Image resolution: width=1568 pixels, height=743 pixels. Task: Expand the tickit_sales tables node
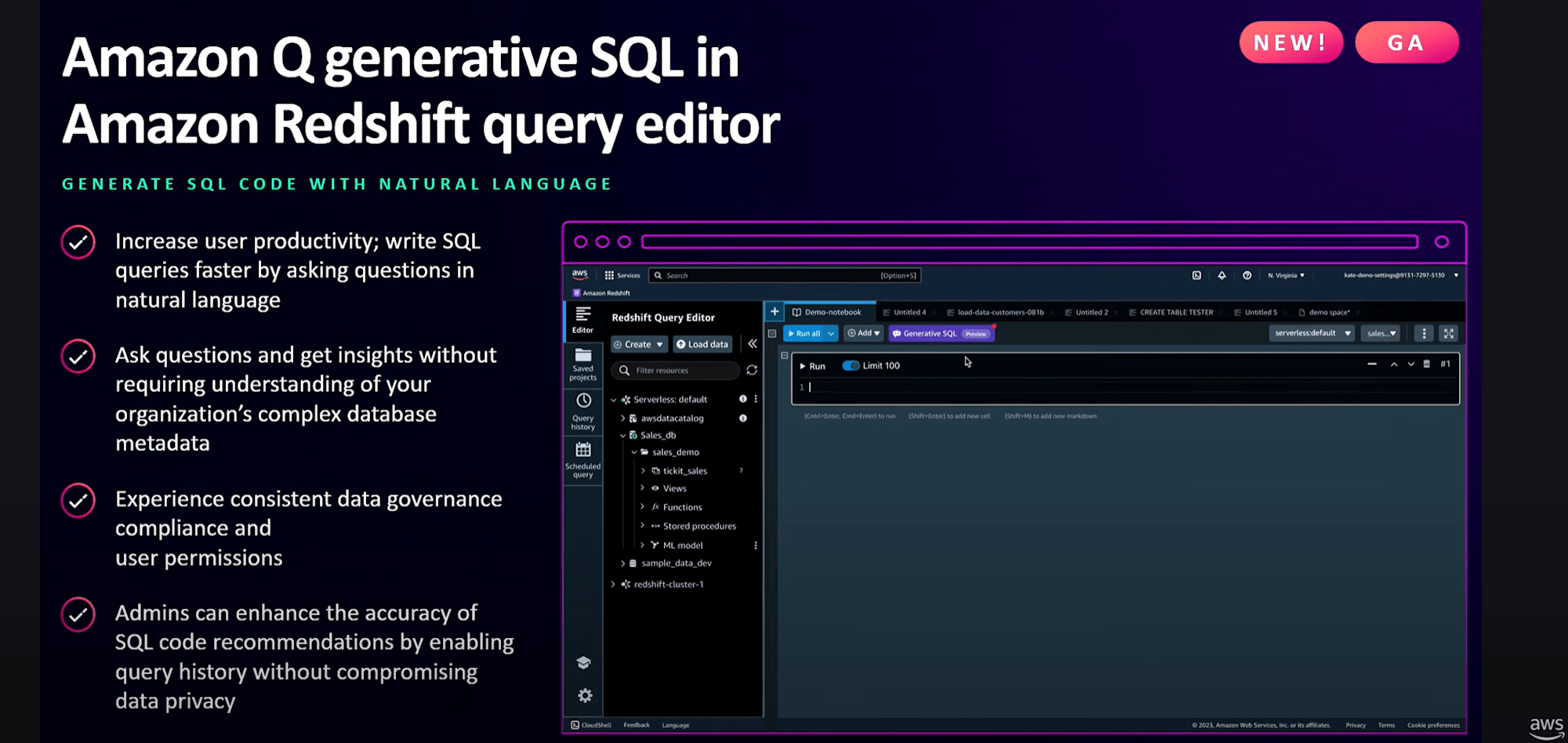pos(643,471)
